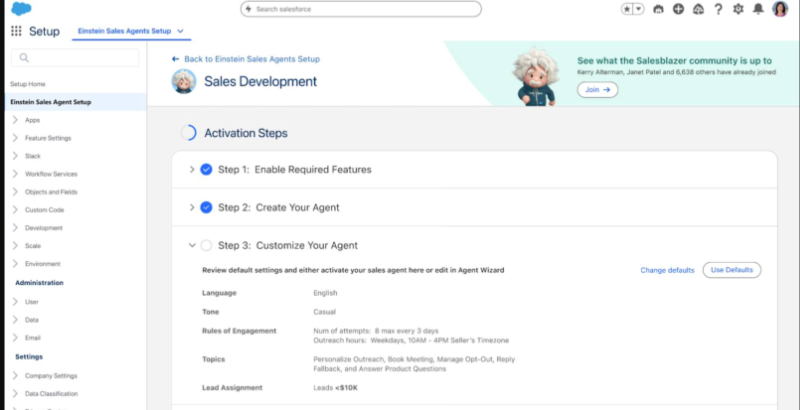
Task: Expand the Company Settings tree node
Action: [x=15, y=376]
